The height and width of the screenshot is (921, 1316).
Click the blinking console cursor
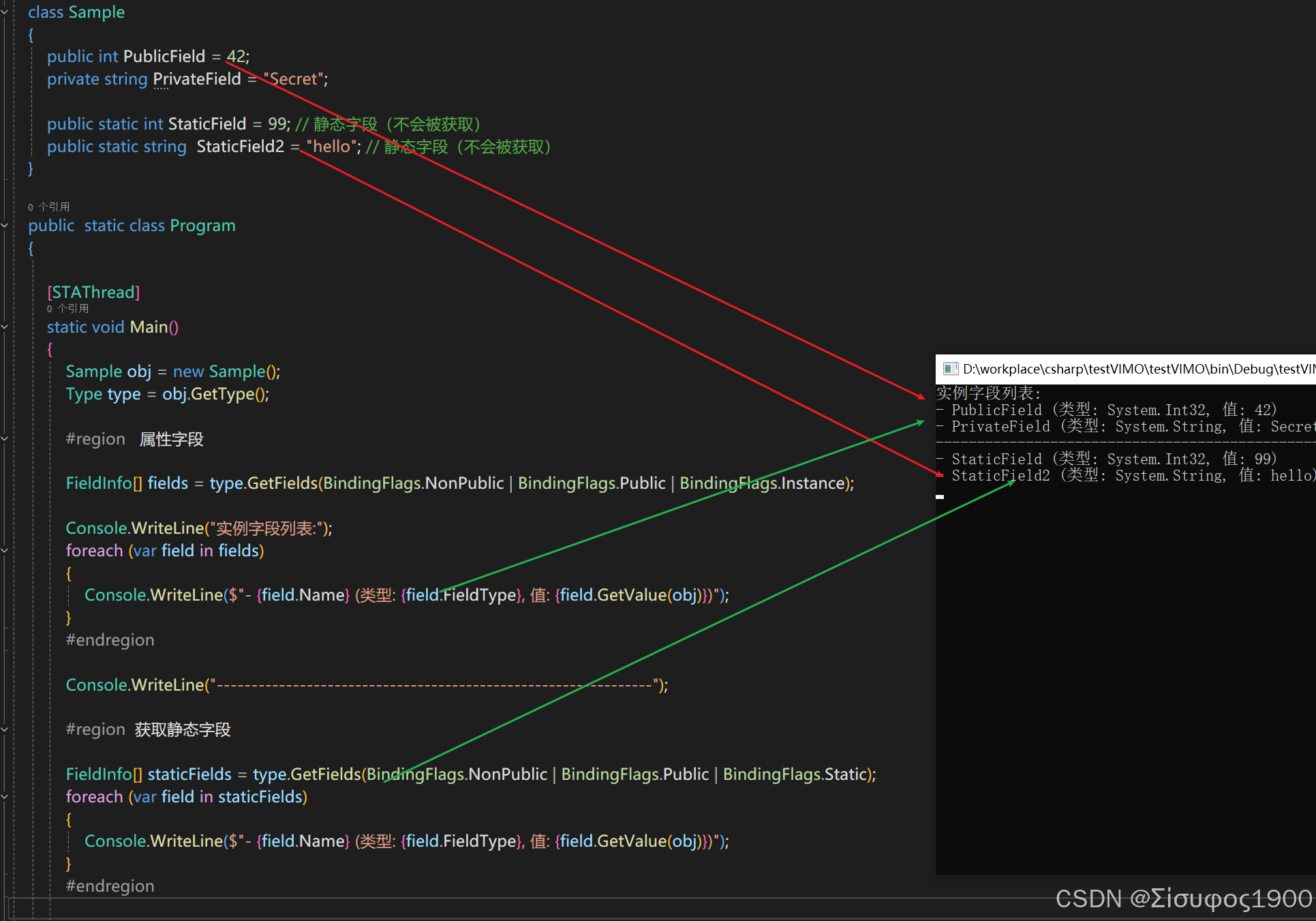point(940,496)
